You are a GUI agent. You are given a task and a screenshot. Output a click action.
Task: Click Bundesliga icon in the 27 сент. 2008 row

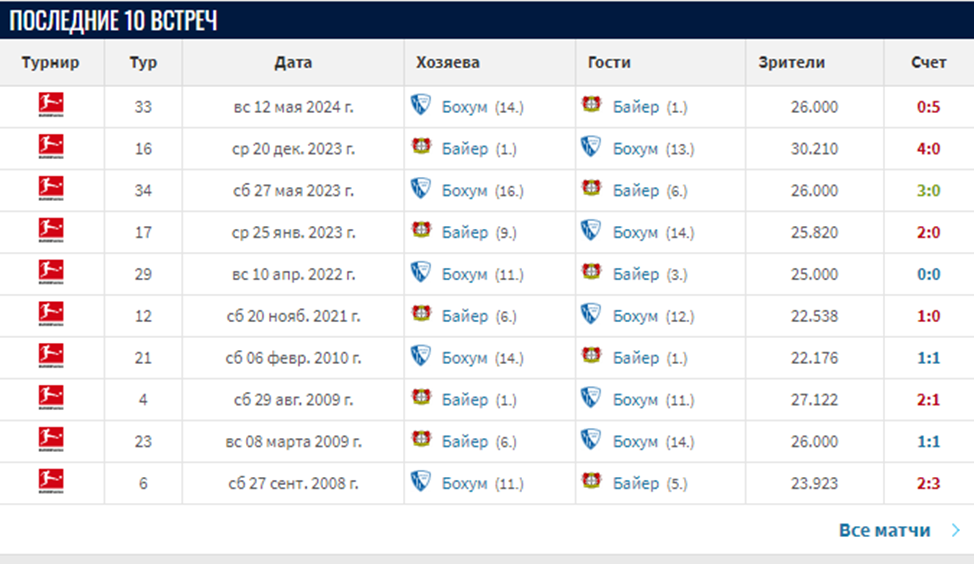point(51,482)
